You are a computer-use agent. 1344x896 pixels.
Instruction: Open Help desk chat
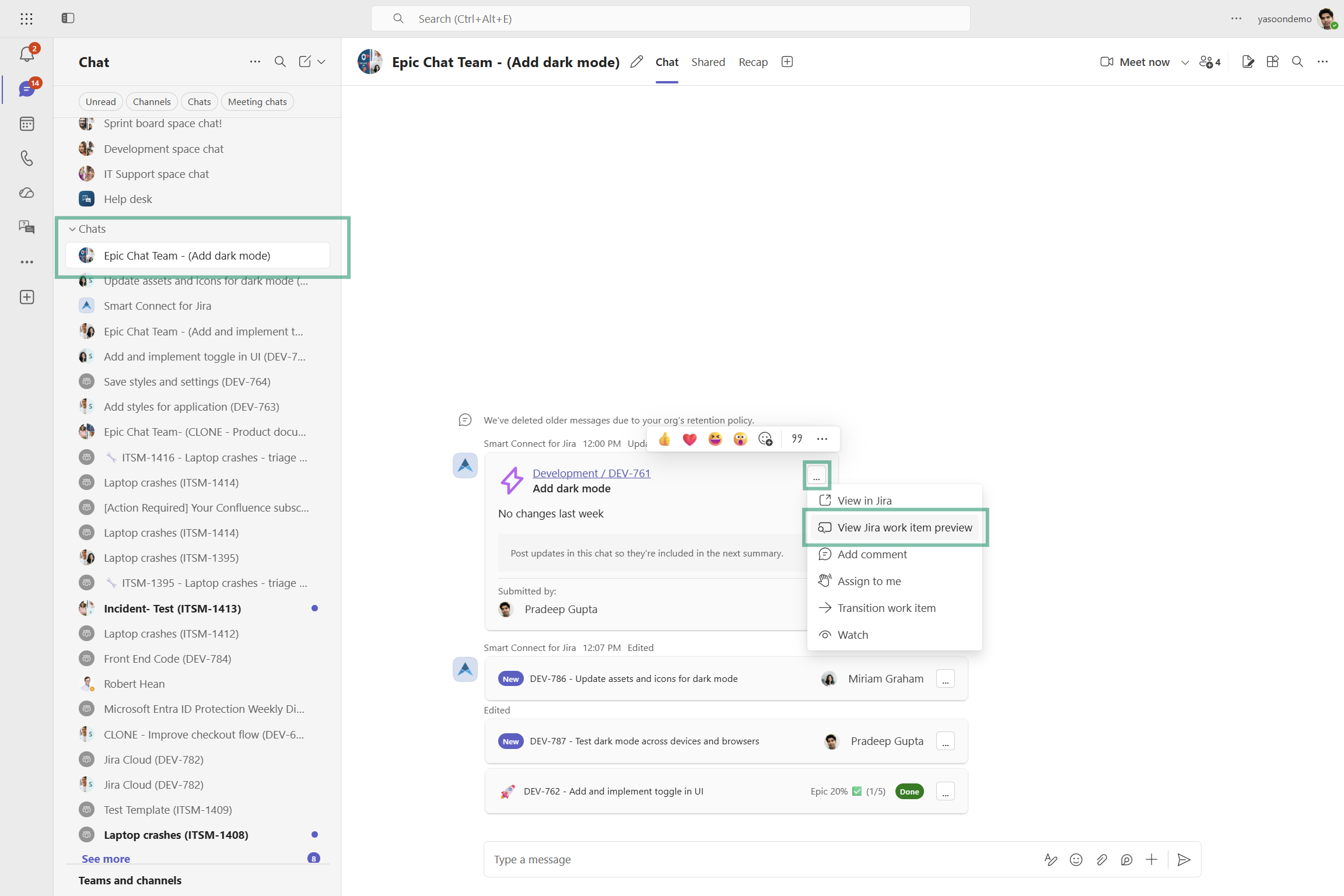(198, 199)
